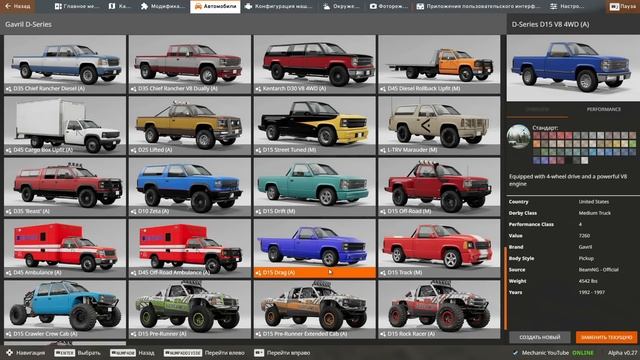Select D15 Crawler Crew Cab (A)
This screenshot has width=640, height=360.
click(x=65, y=309)
